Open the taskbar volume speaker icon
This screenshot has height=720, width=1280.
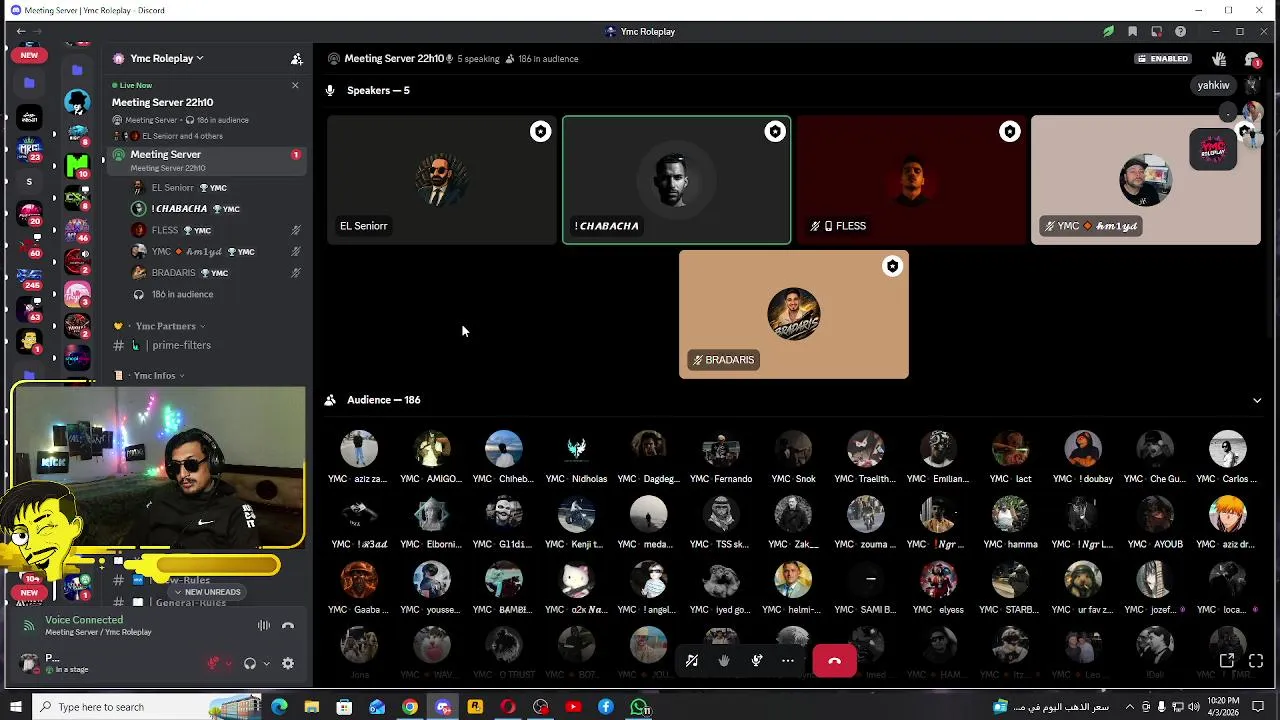(1194, 707)
